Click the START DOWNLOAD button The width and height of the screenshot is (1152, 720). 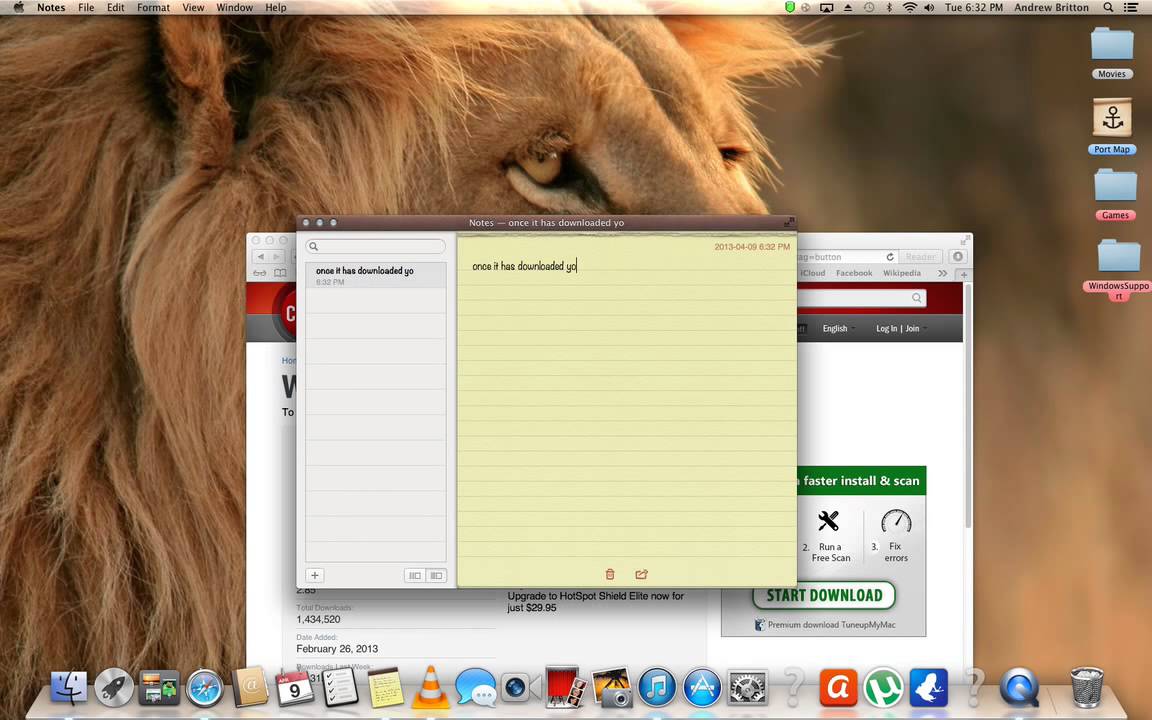[823, 595]
